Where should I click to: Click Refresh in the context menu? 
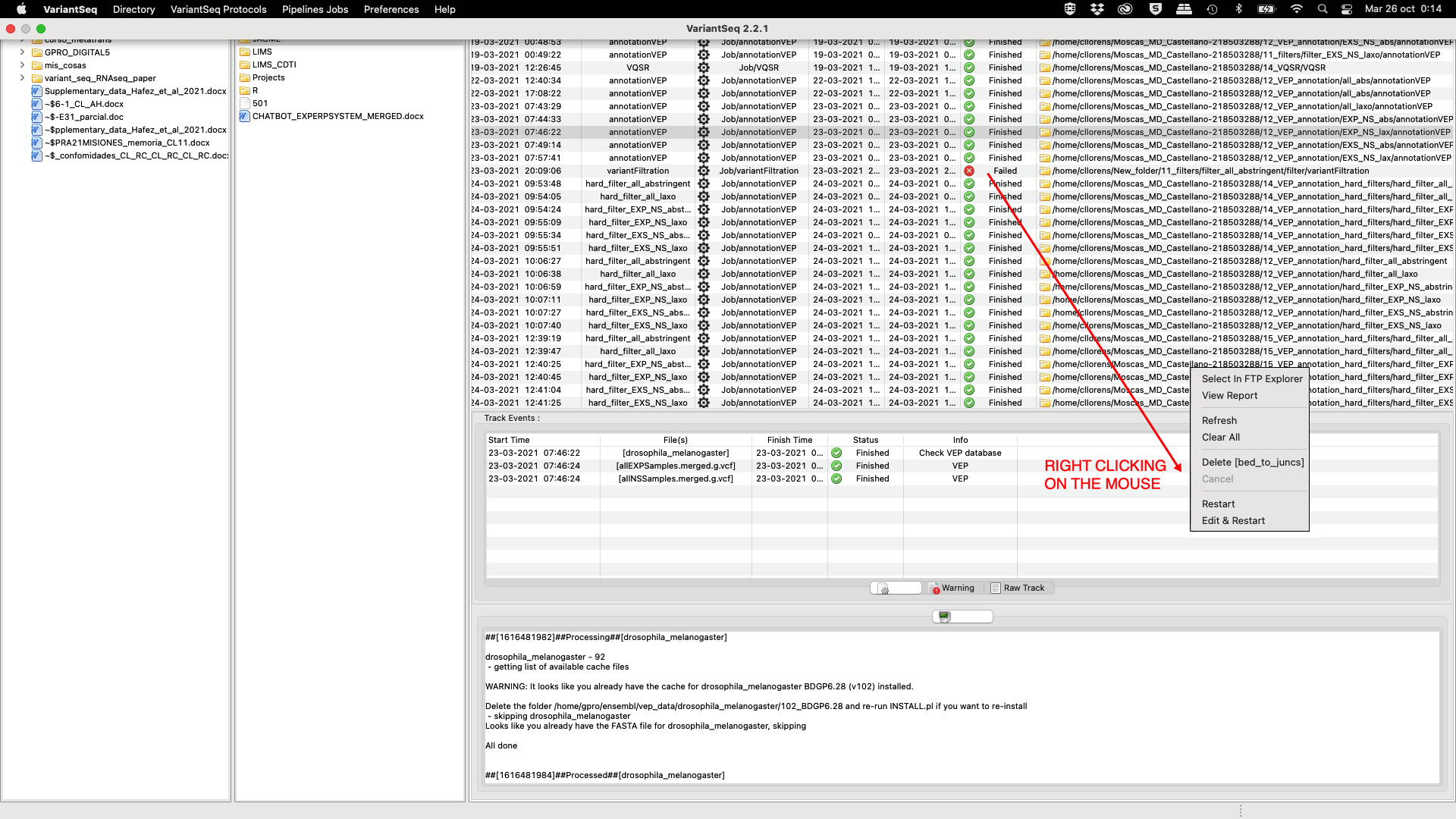(1219, 420)
